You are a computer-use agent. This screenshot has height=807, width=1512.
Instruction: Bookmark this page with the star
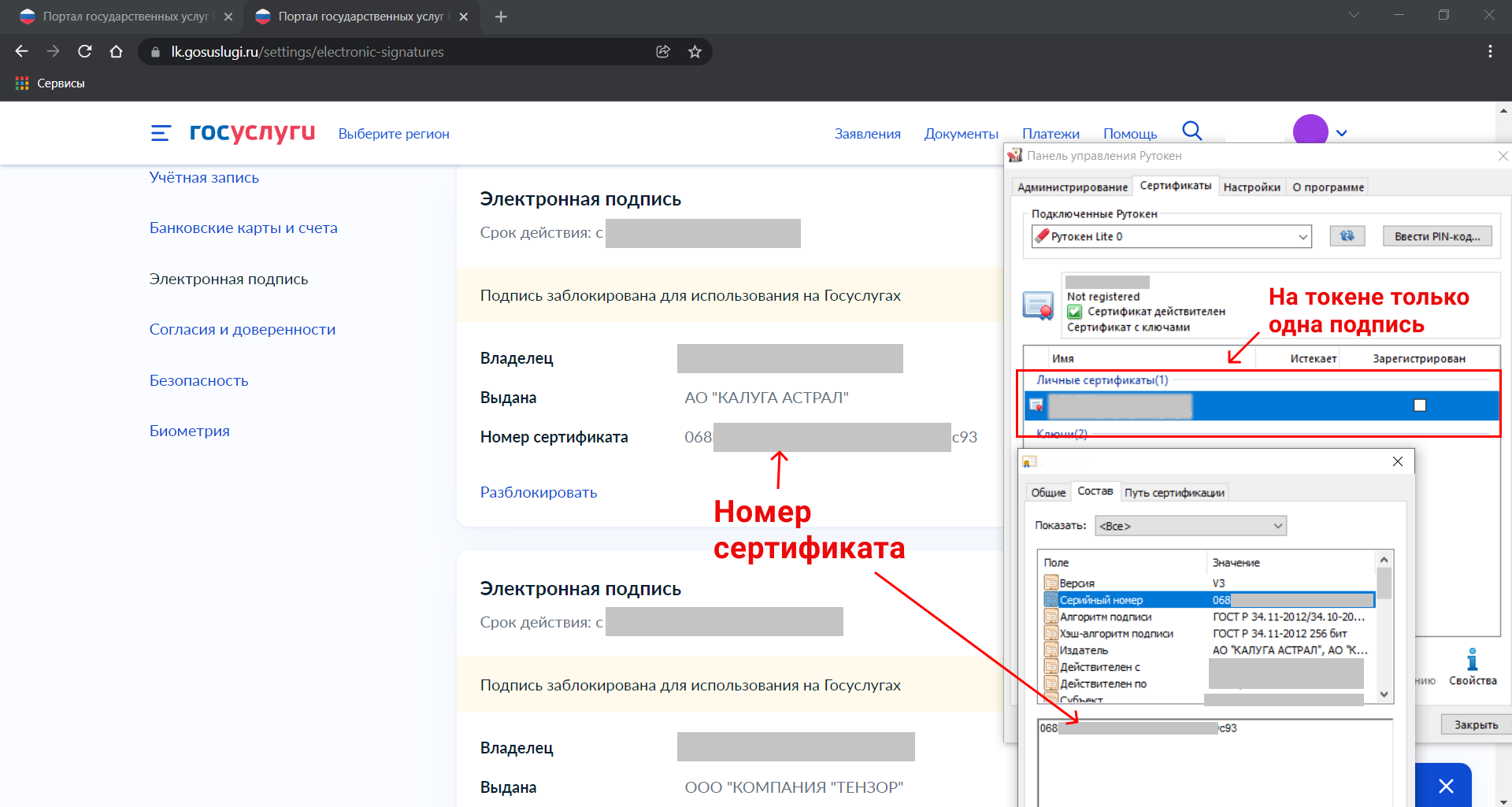point(695,51)
